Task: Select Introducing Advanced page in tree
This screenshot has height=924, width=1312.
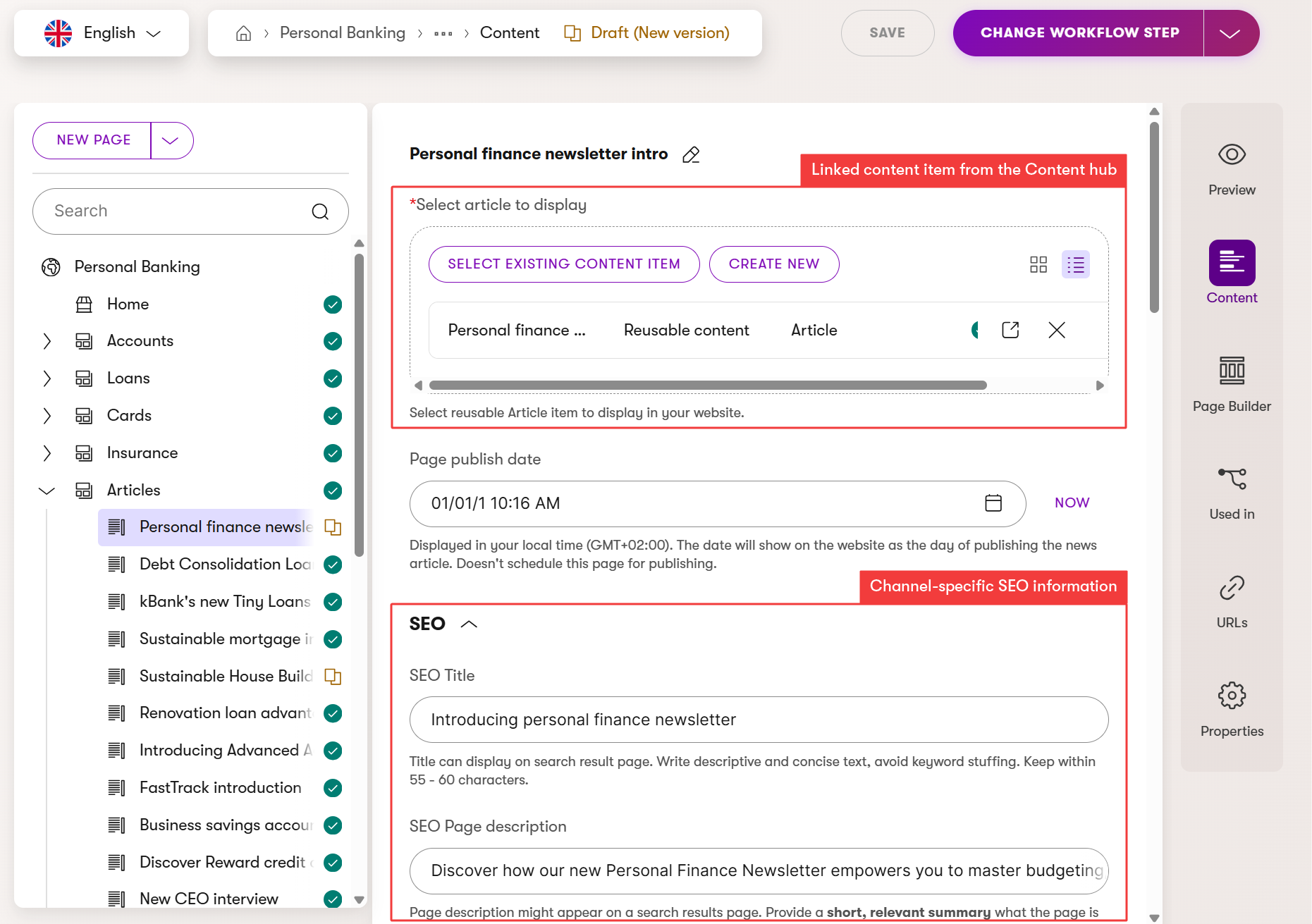Action: (225, 751)
